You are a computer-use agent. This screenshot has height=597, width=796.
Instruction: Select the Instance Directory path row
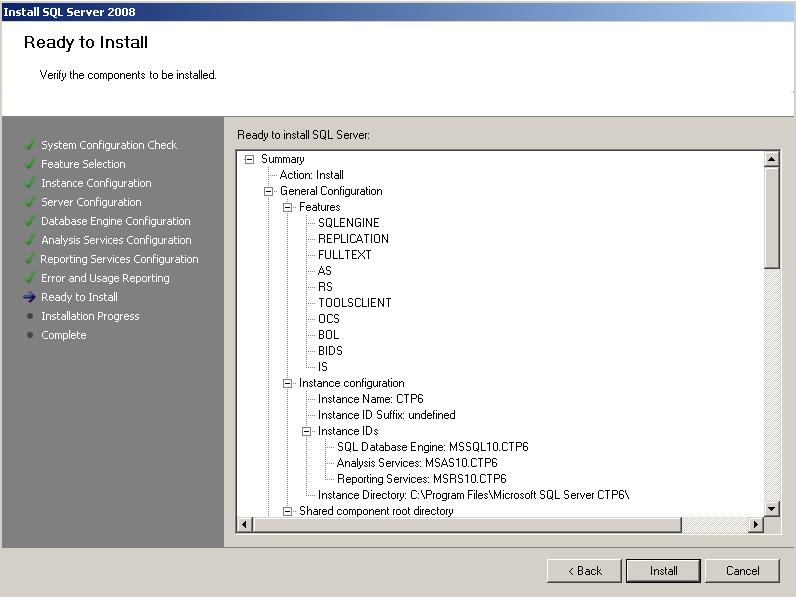pyautogui.click(x=473, y=495)
